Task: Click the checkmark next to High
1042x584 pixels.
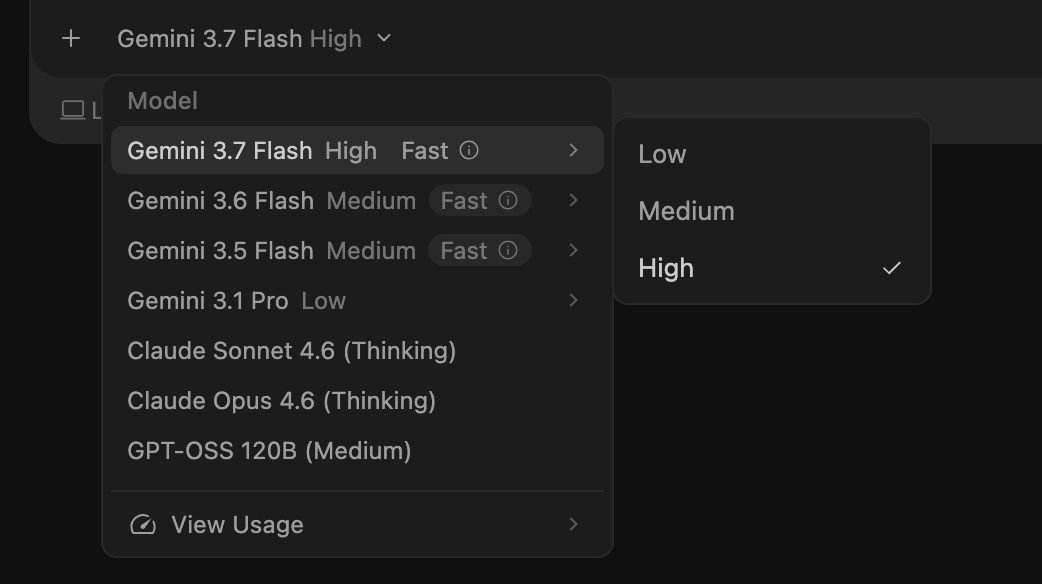Action: pos(892,268)
